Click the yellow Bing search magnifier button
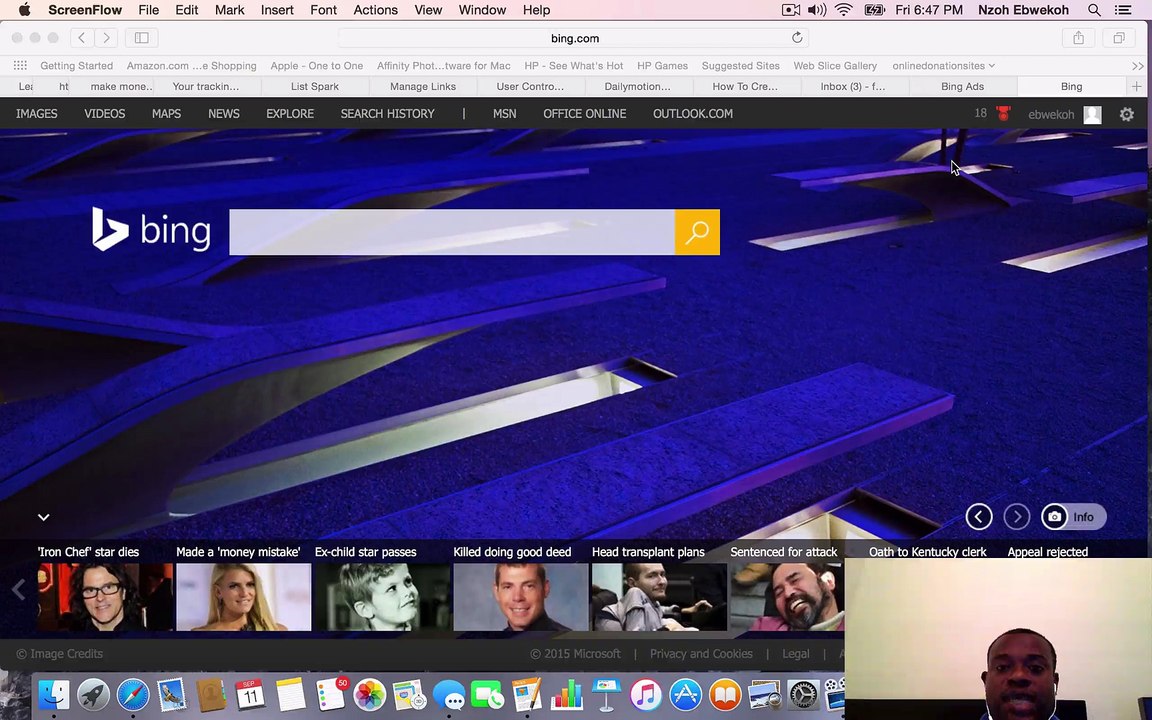 (697, 232)
